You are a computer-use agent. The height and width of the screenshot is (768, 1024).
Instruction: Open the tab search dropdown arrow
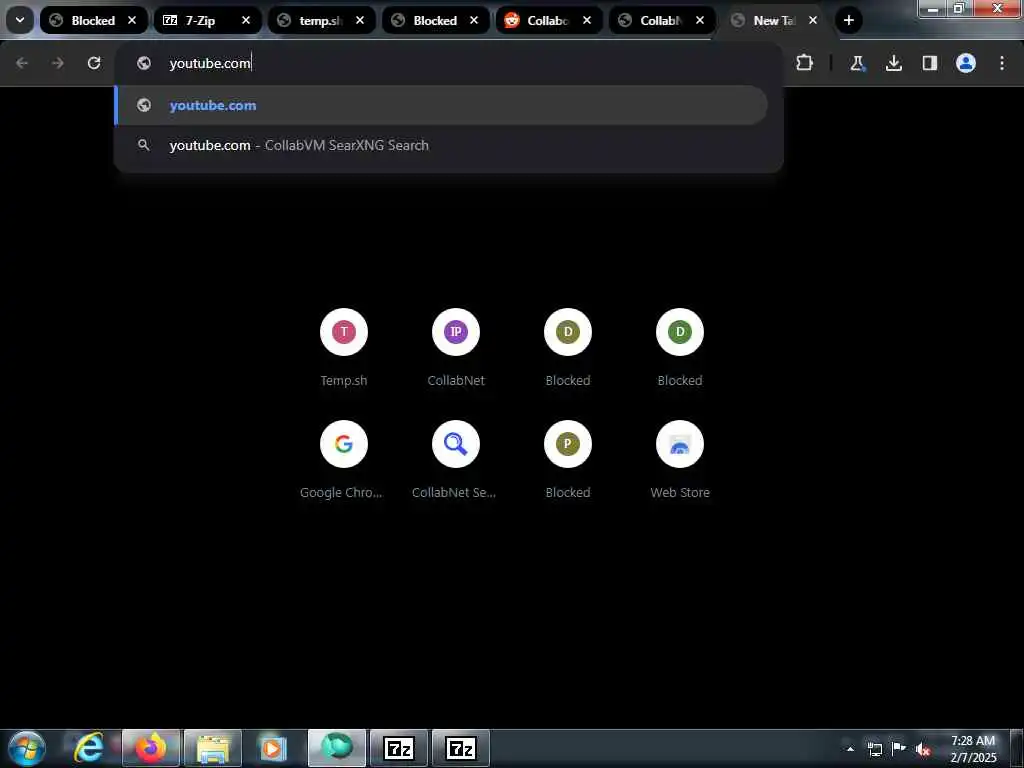[20, 20]
